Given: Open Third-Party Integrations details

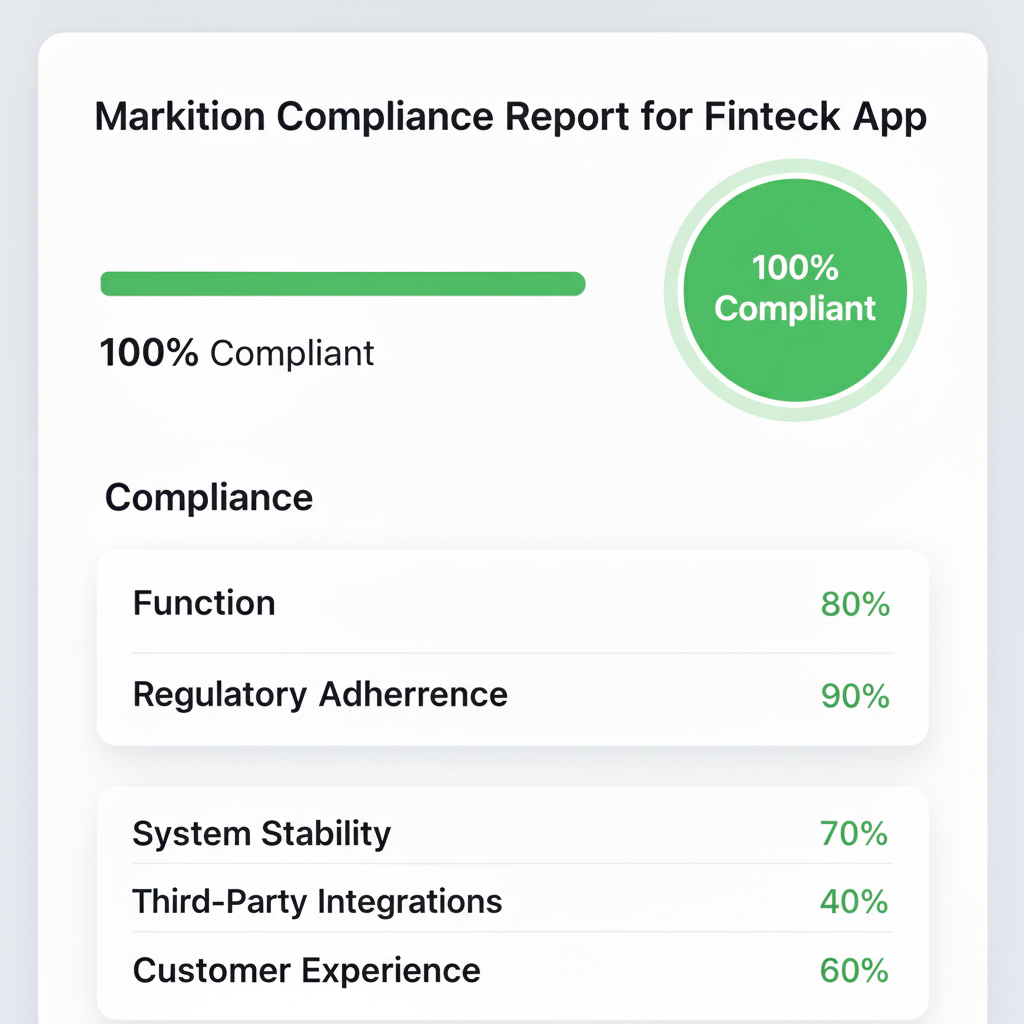Looking at the screenshot, I should [317, 901].
